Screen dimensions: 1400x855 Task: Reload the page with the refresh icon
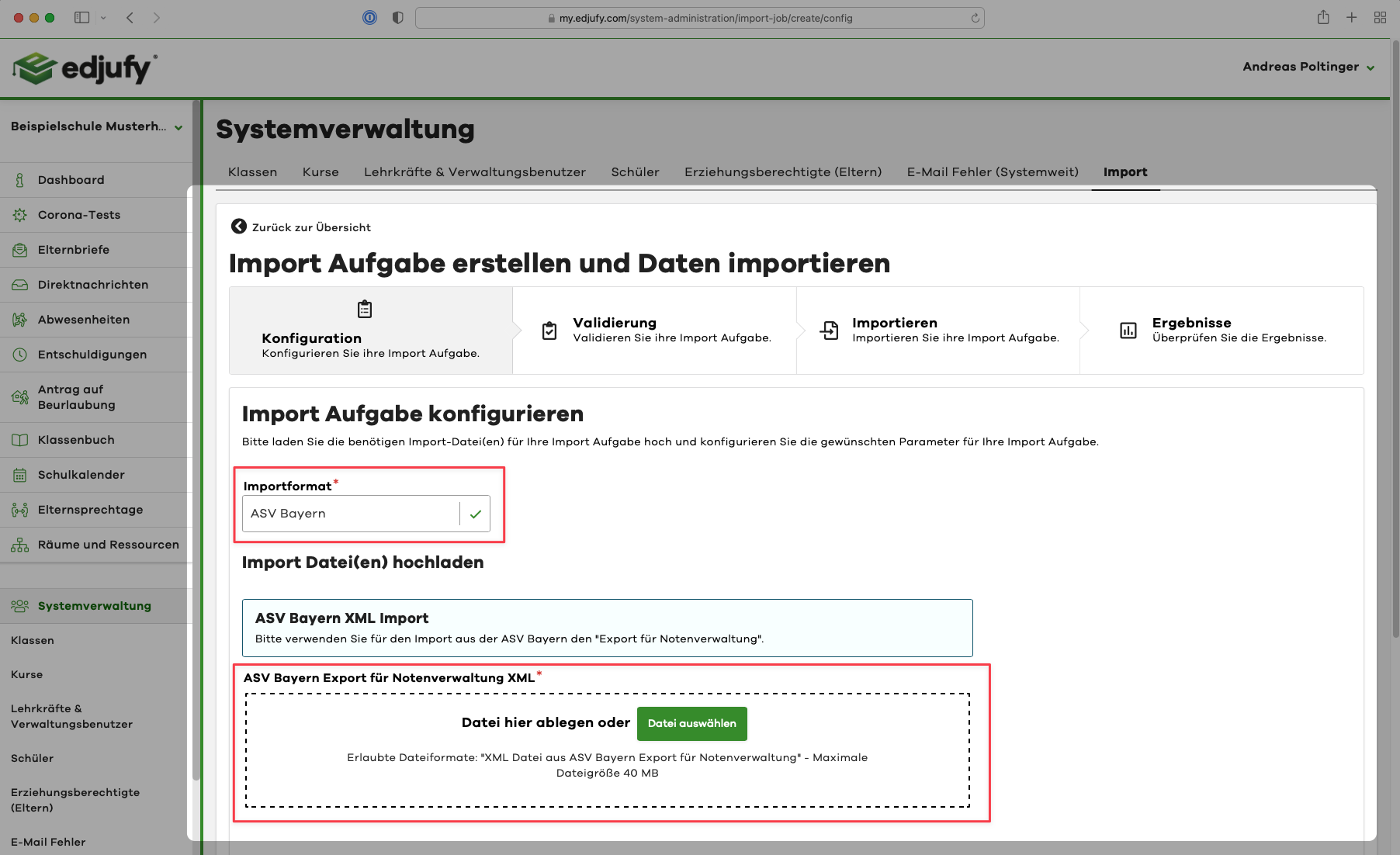(x=975, y=18)
